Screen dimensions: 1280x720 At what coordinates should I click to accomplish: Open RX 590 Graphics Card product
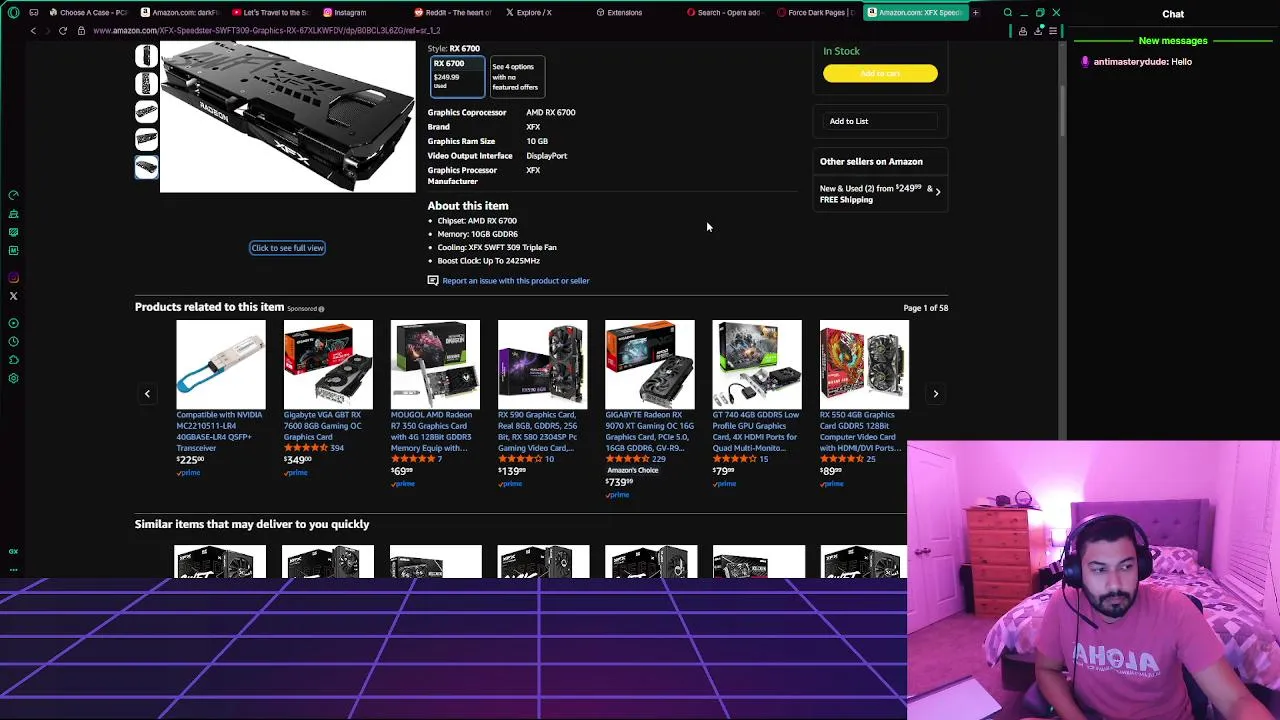click(538, 431)
